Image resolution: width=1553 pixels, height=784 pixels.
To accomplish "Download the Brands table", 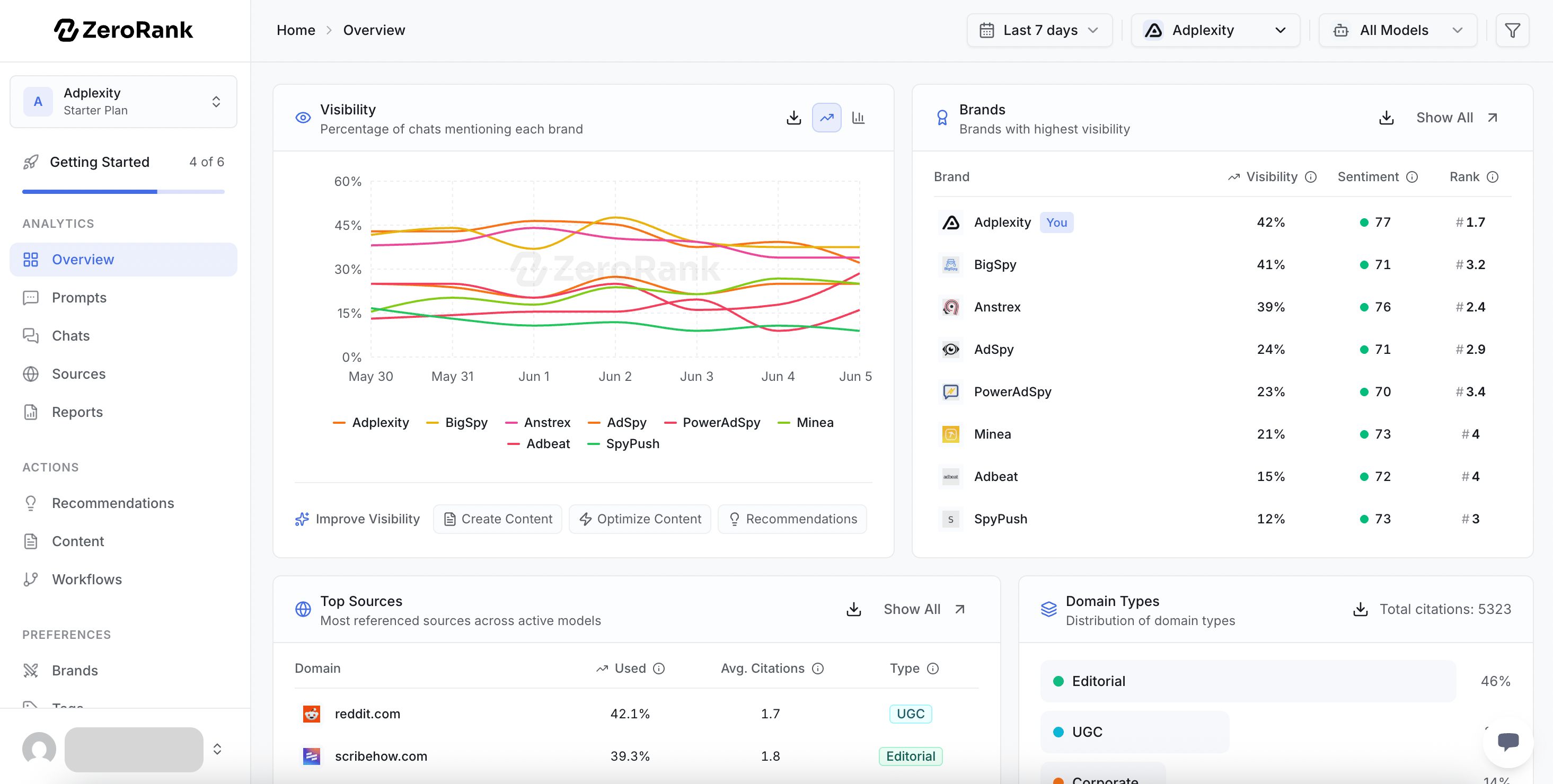I will (x=1386, y=118).
